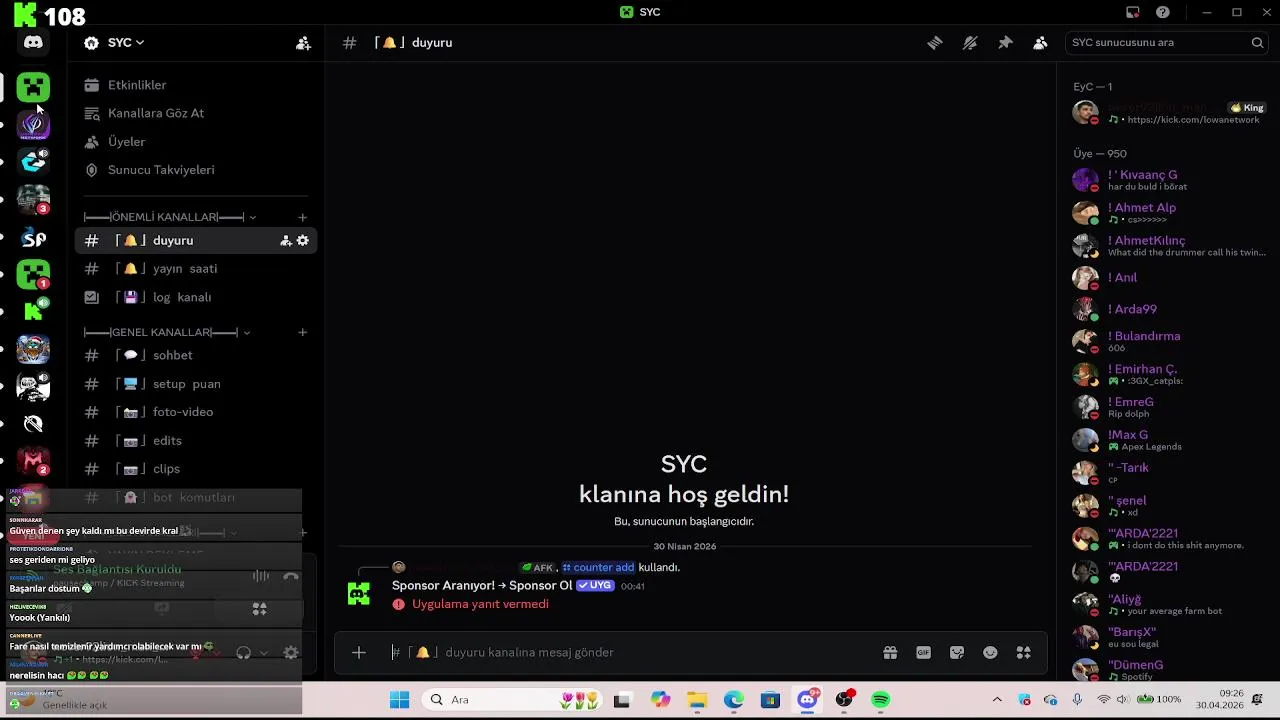Viewport: 1280px width, 720px height.
Task: Open Microsoft Edge from the taskbar
Action: (x=734, y=700)
